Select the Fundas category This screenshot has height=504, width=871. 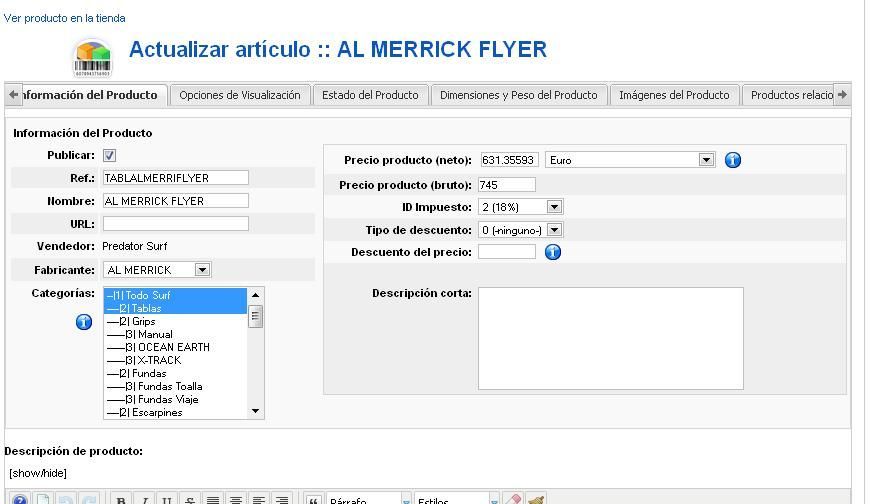175,373
